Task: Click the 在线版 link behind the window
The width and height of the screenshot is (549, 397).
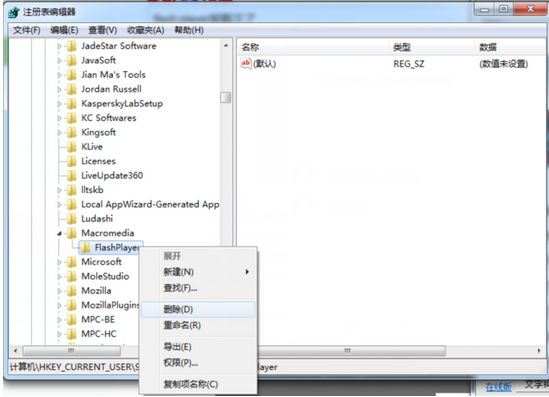Action: [x=499, y=387]
